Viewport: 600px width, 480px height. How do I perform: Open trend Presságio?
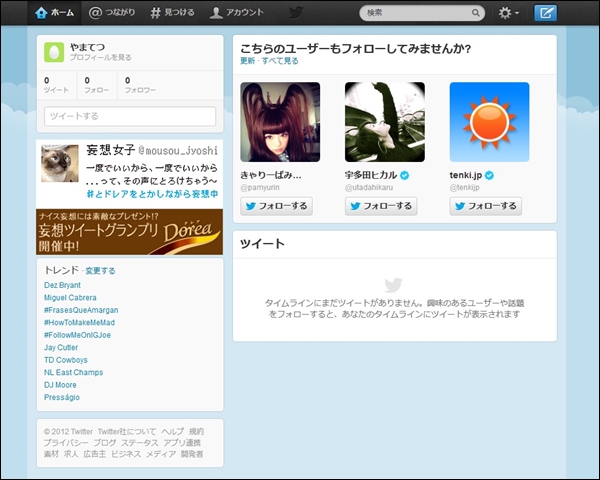point(62,397)
